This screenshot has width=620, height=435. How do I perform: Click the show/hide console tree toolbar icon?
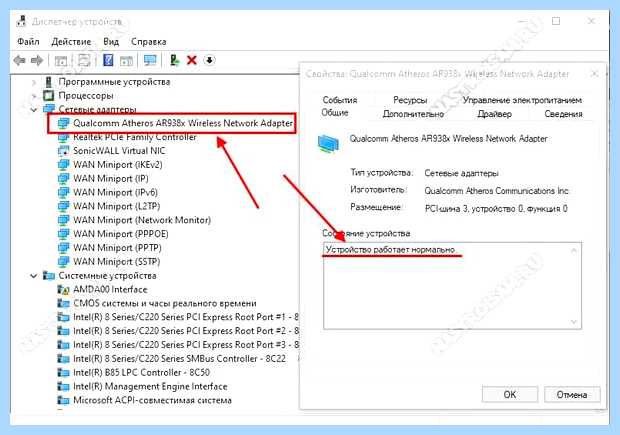tap(60, 61)
